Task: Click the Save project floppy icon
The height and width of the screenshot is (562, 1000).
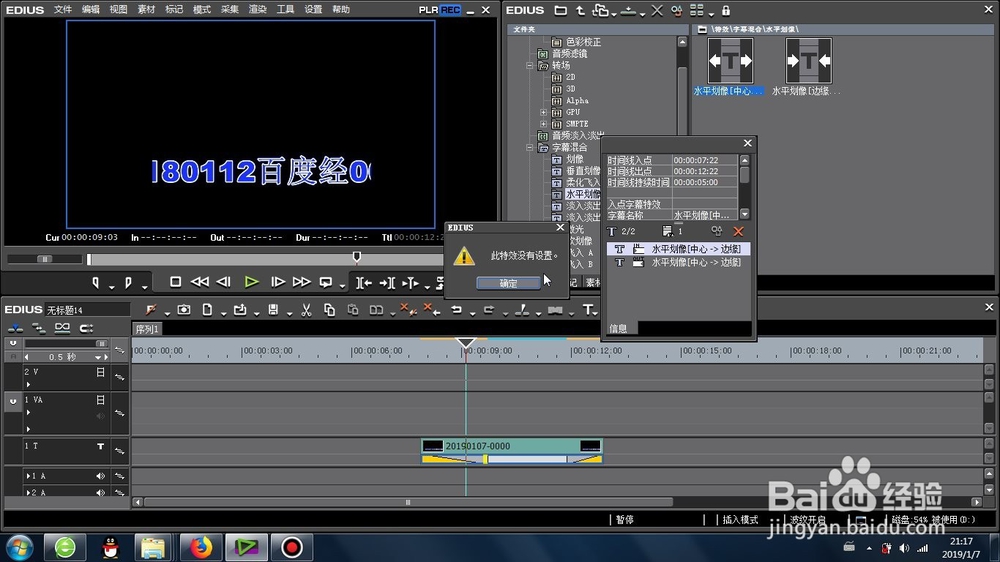Action: tap(273, 310)
